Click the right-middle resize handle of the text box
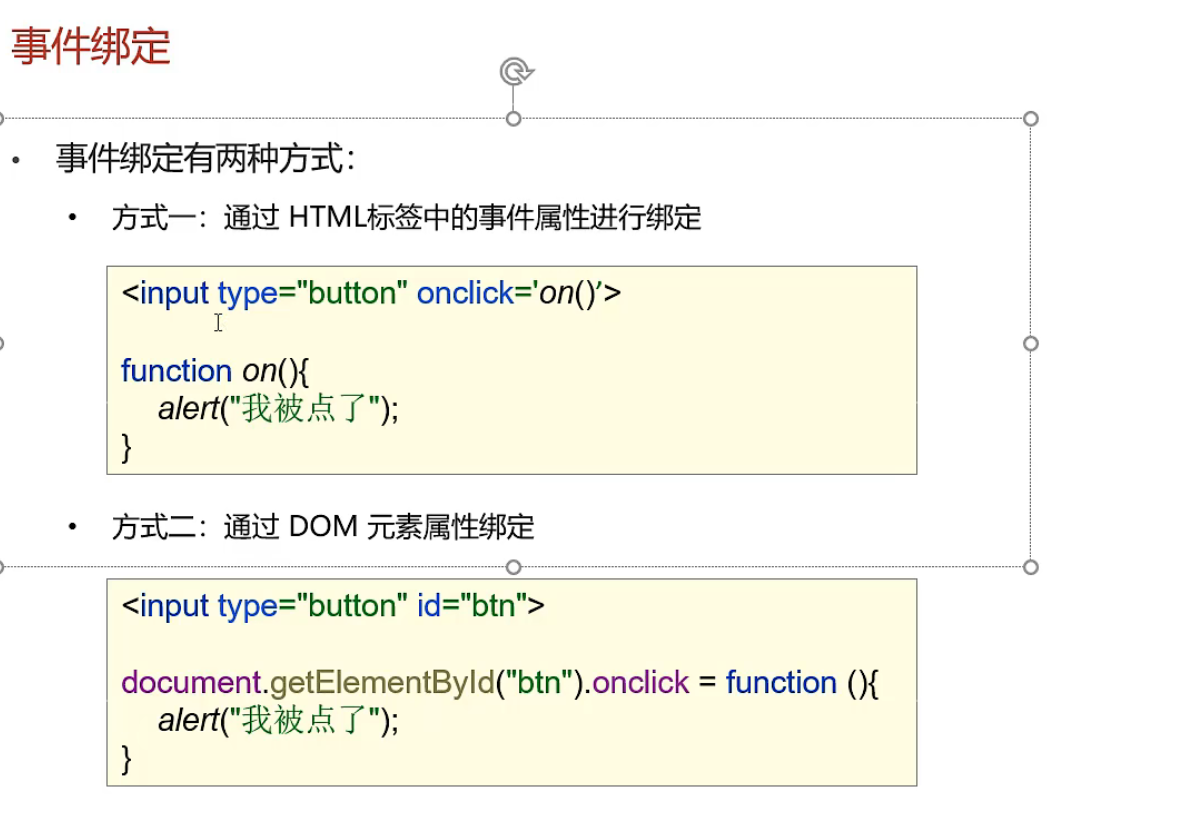The height and width of the screenshot is (829, 1200). 1031,343
